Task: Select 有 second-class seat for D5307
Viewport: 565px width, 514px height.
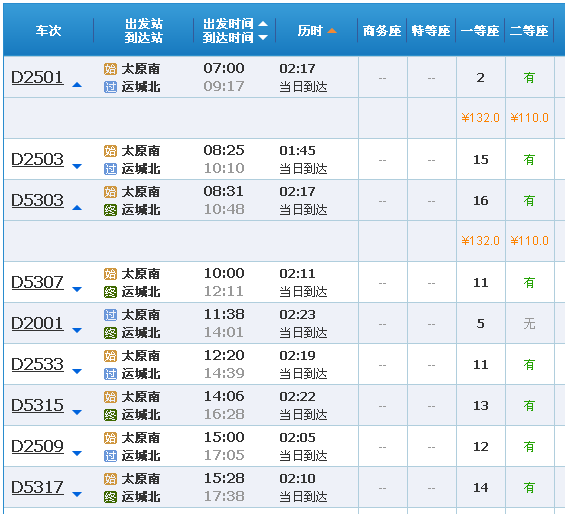Action: [529, 283]
